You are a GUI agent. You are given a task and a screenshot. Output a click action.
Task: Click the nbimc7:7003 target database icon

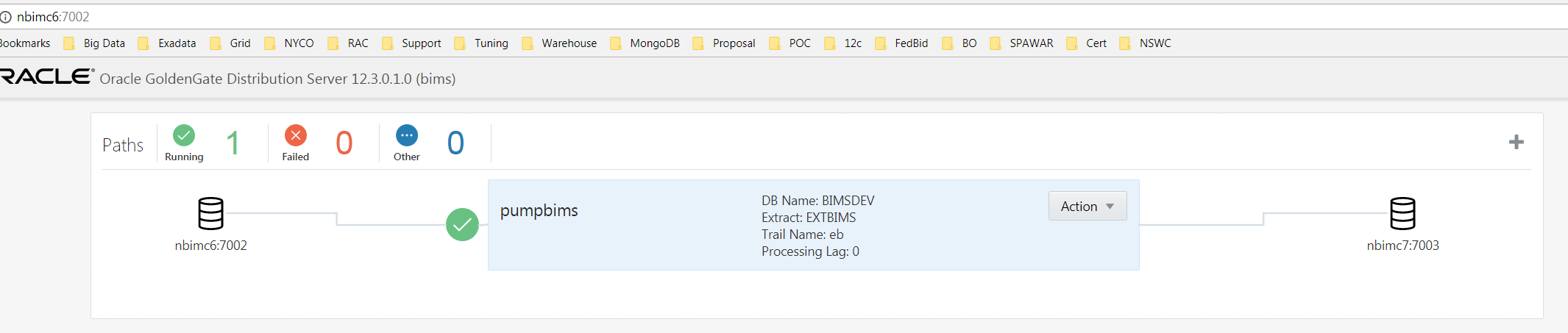[x=1402, y=214]
